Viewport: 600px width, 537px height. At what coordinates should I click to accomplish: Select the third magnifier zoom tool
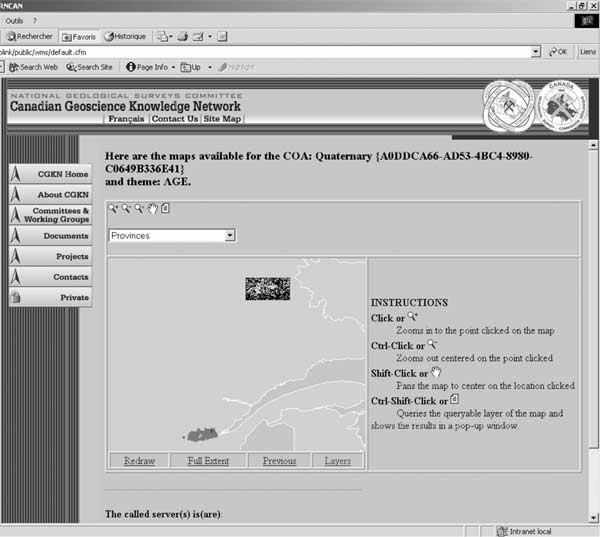click(140, 209)
